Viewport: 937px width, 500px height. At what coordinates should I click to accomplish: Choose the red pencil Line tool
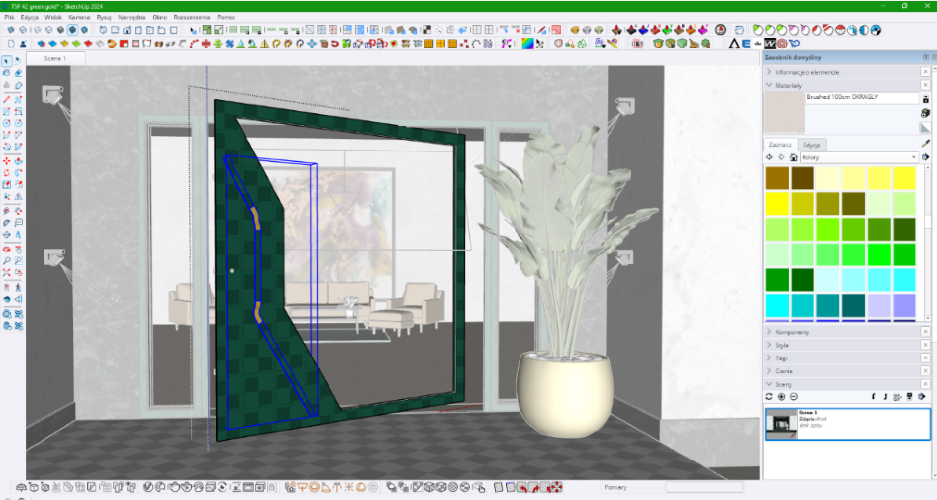7,99
